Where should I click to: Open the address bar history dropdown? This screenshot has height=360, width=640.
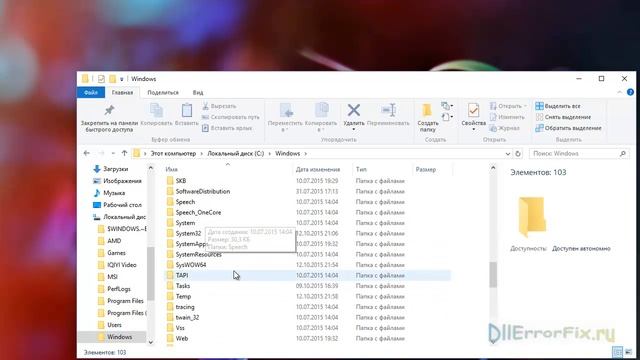click(508, 154)
